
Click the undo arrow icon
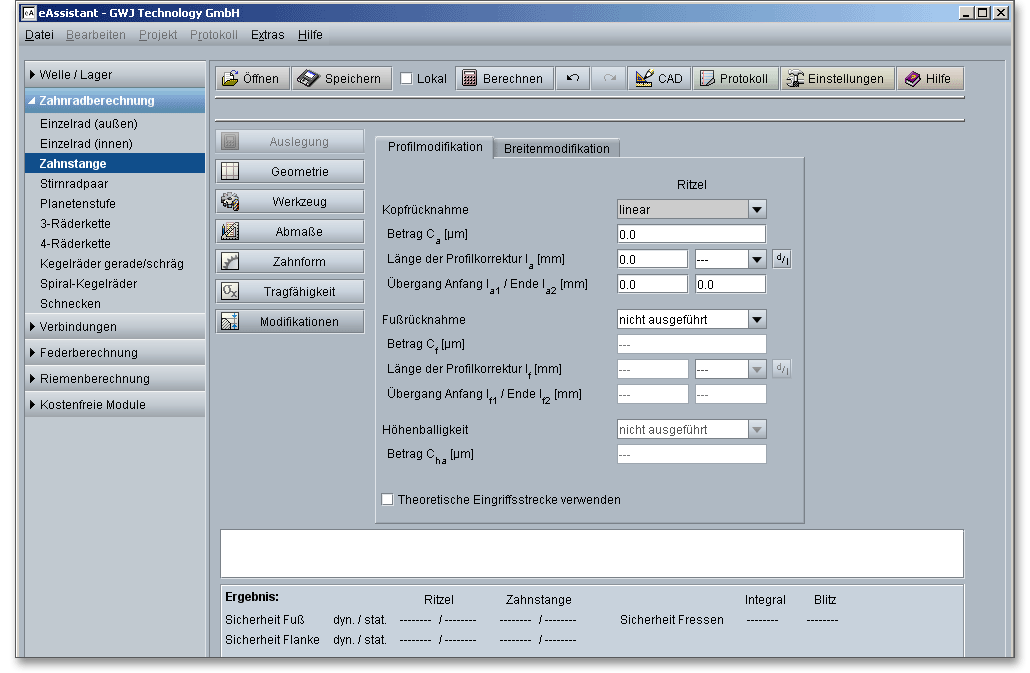tap(572, 79)
